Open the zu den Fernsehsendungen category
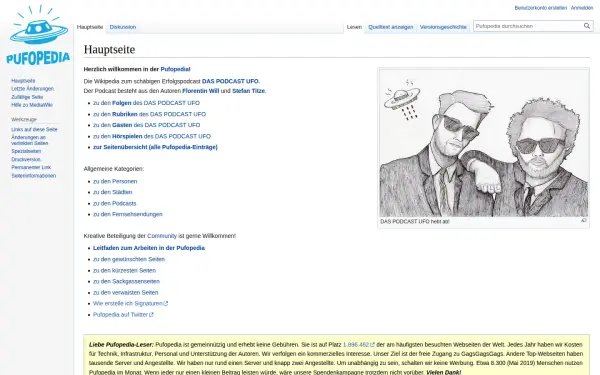This screenshot has height=375, width=600. 128,214
